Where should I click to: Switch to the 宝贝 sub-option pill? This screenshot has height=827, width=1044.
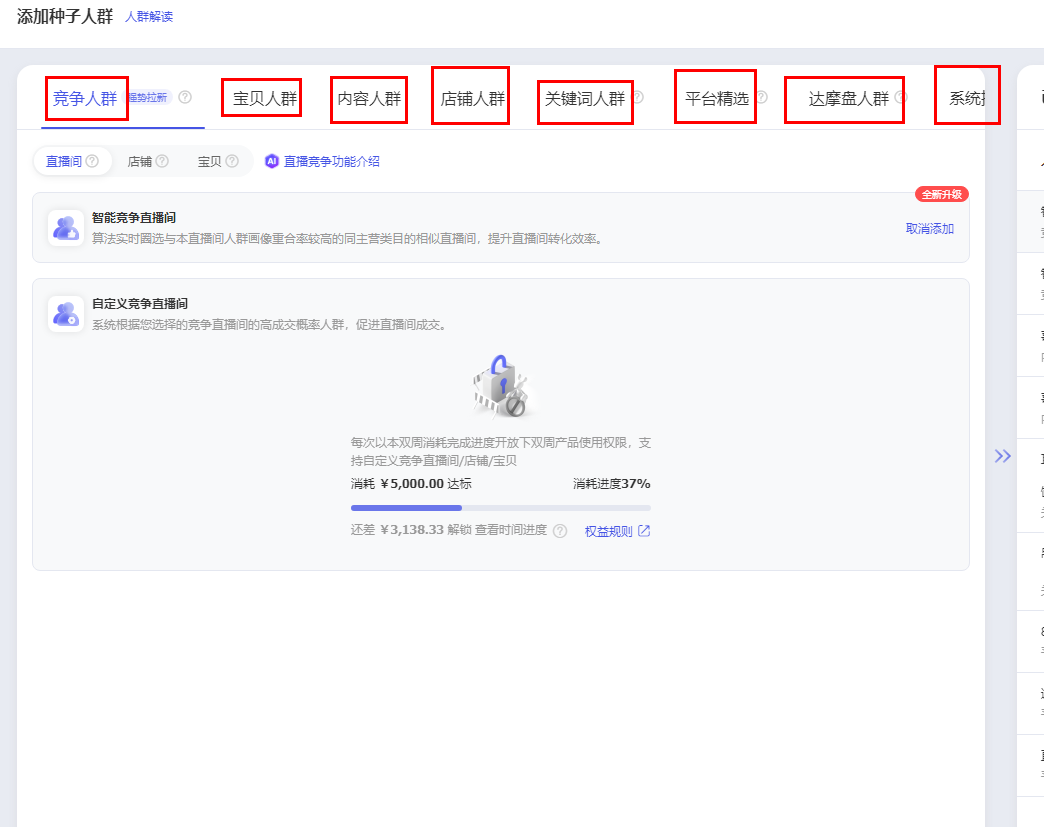tap(218, 161)
